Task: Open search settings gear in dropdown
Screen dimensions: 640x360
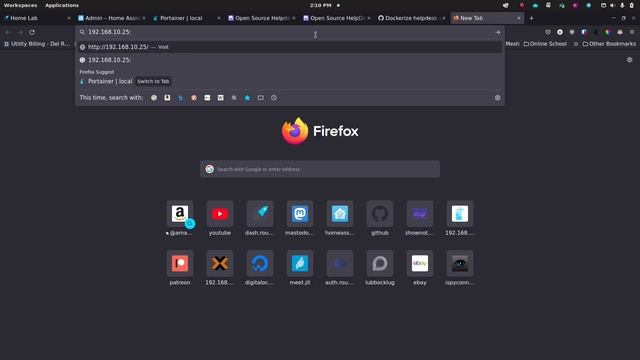Action: 497,98
